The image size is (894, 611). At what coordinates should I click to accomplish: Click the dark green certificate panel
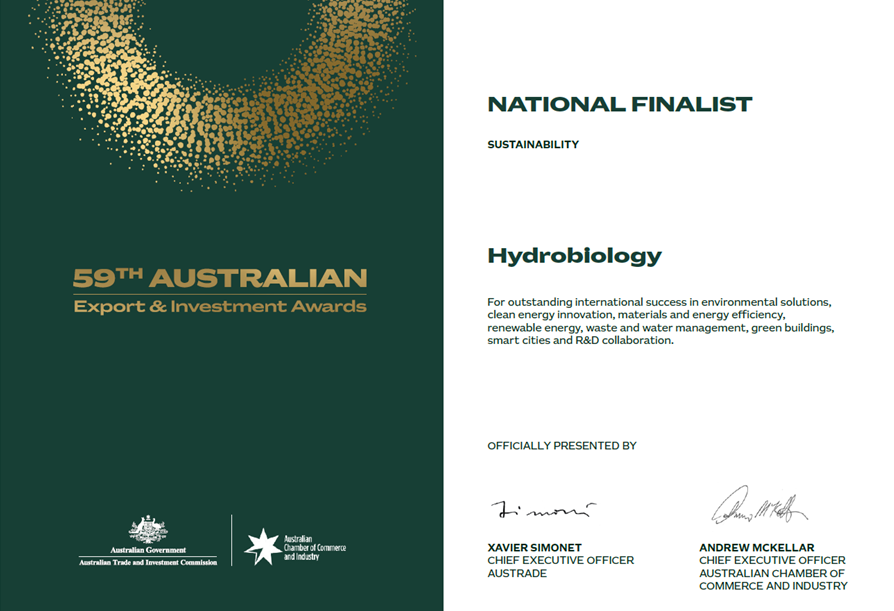pos(220,420)
